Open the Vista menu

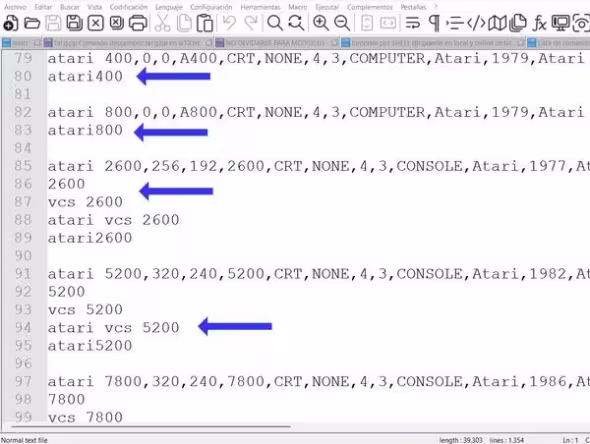coord(94,7)
